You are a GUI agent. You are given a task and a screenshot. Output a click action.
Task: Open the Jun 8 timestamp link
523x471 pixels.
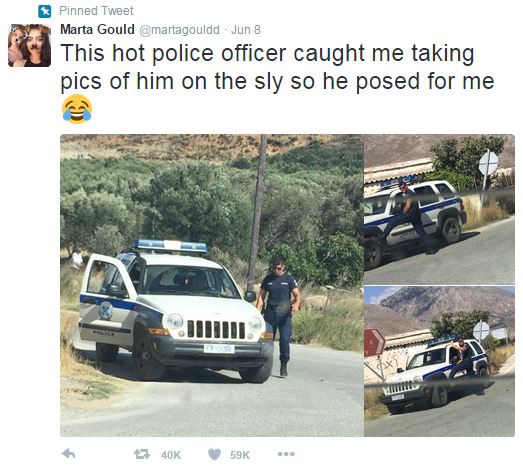pos(245,30)
